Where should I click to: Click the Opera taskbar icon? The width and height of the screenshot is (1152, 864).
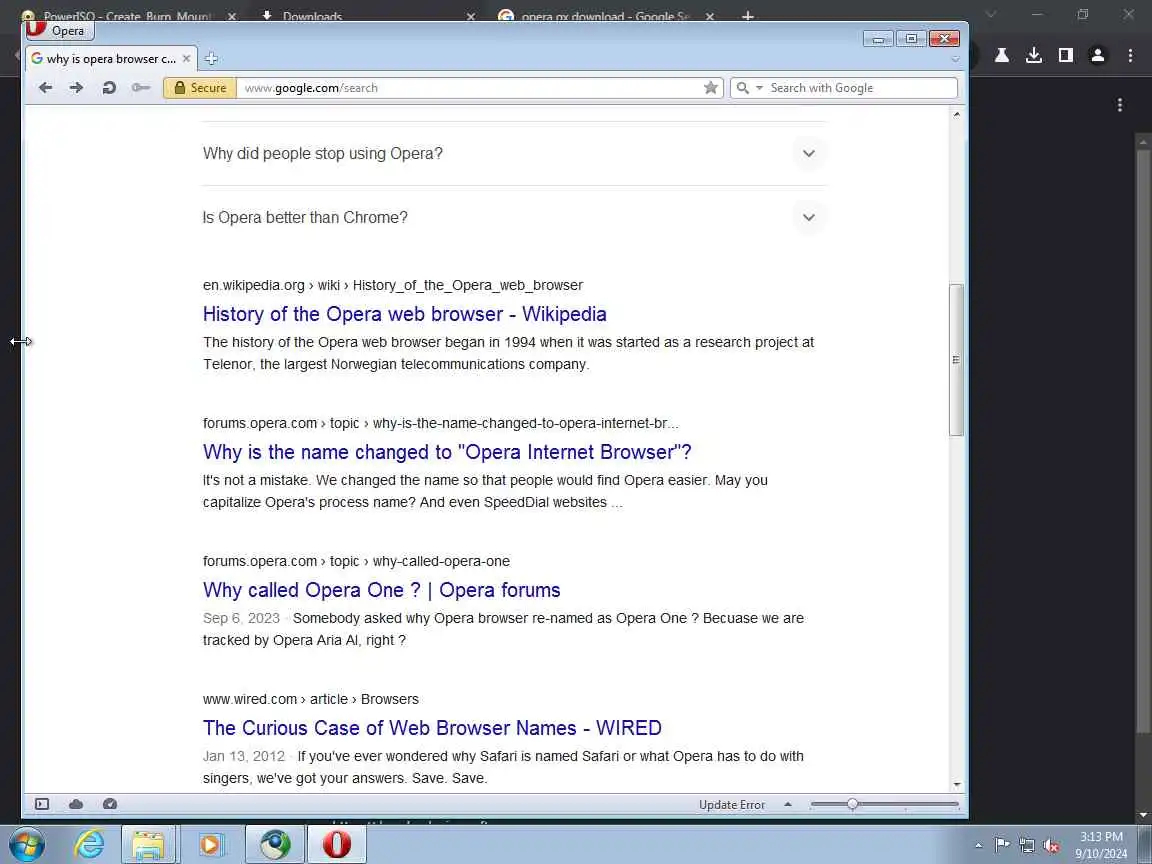click(336, 844)
